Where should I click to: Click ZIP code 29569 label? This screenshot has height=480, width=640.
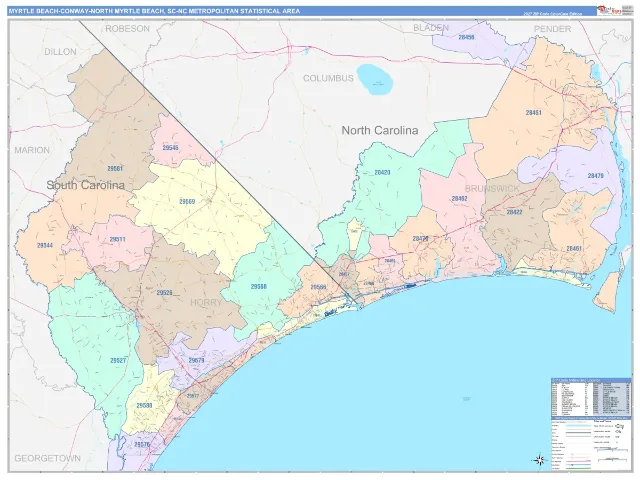tap(187, 202)
